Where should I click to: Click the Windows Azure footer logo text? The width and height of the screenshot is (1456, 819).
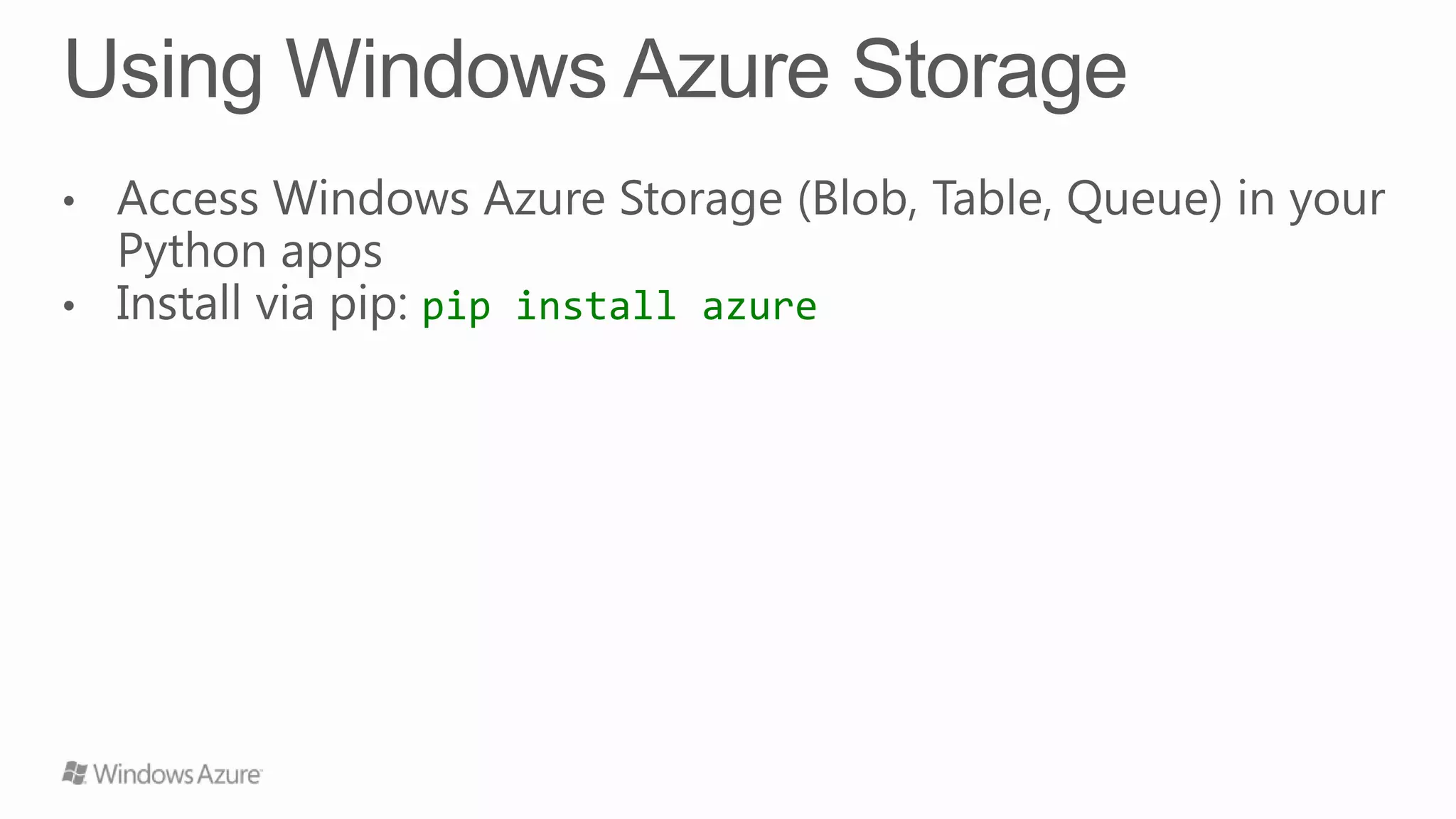point(177,774)
